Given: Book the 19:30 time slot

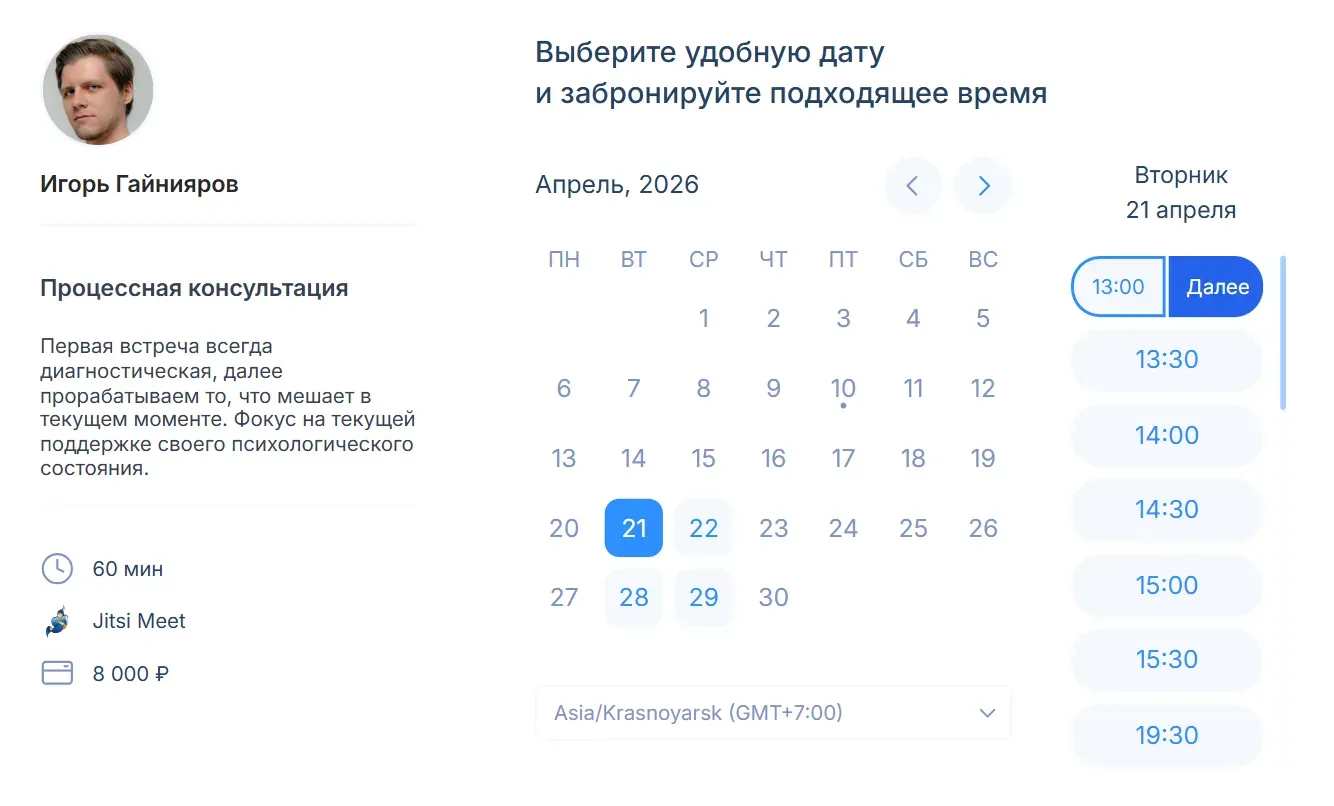Looking at the screenshot, I should point(1166,735).
